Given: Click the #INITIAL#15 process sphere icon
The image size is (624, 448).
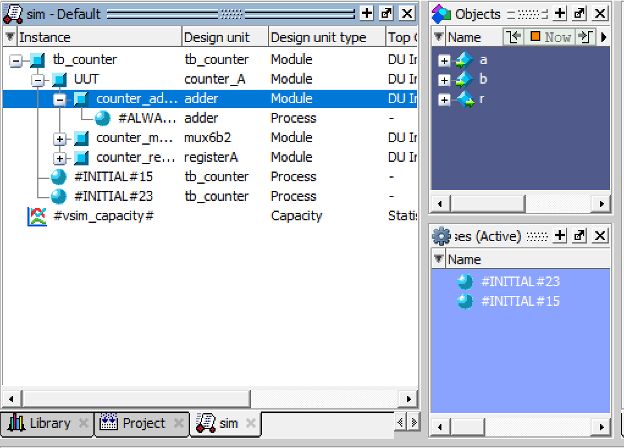Looking at the screenshot, I should point(59,177).
